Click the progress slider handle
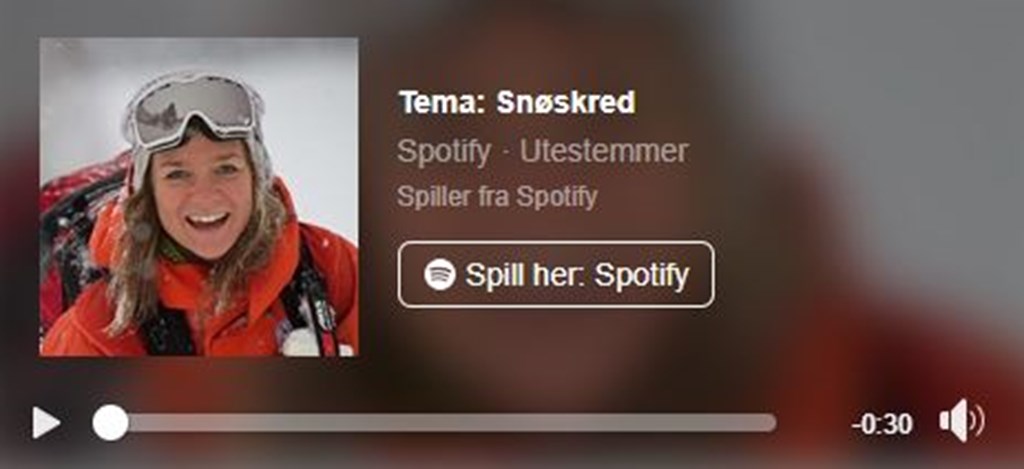The image size is (1024, 469). coord(110,423)
